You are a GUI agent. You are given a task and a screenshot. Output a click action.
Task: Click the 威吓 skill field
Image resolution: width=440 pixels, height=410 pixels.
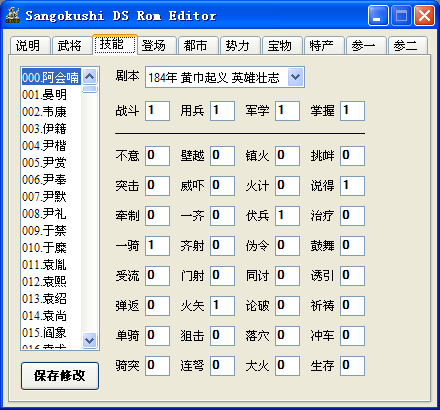click(x=222, y=186)
